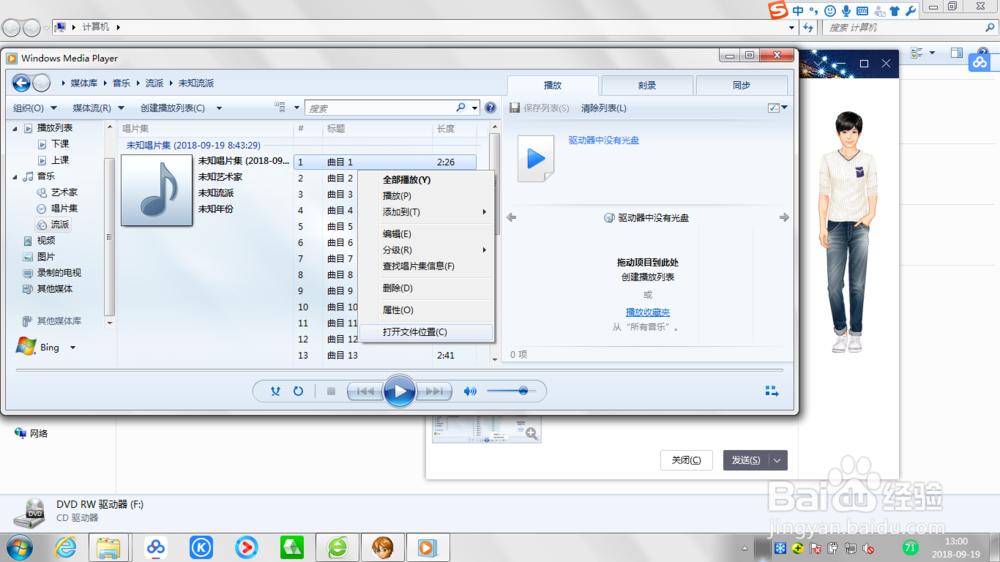
Task: Open the view options icon
Action: pos(280,107)
